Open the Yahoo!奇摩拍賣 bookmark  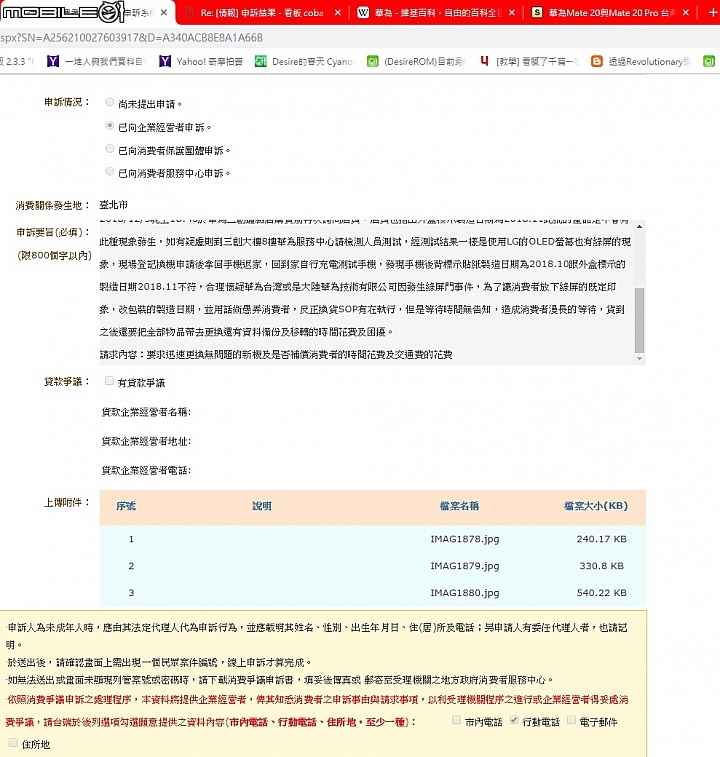pos(201,61)
